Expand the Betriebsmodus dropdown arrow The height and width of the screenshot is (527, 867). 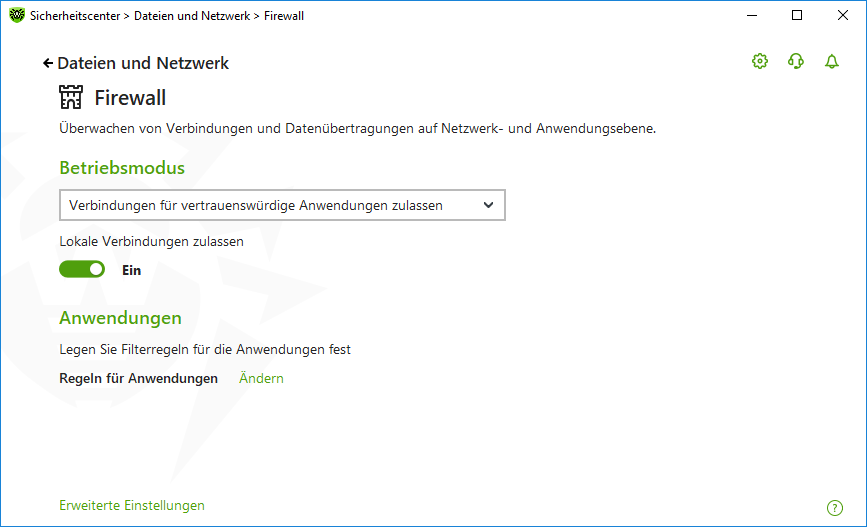click(488, 205)
